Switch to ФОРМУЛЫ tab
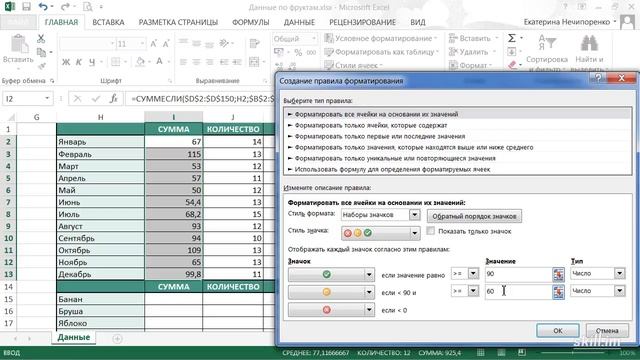640x360 pixels. coord(251,22)
